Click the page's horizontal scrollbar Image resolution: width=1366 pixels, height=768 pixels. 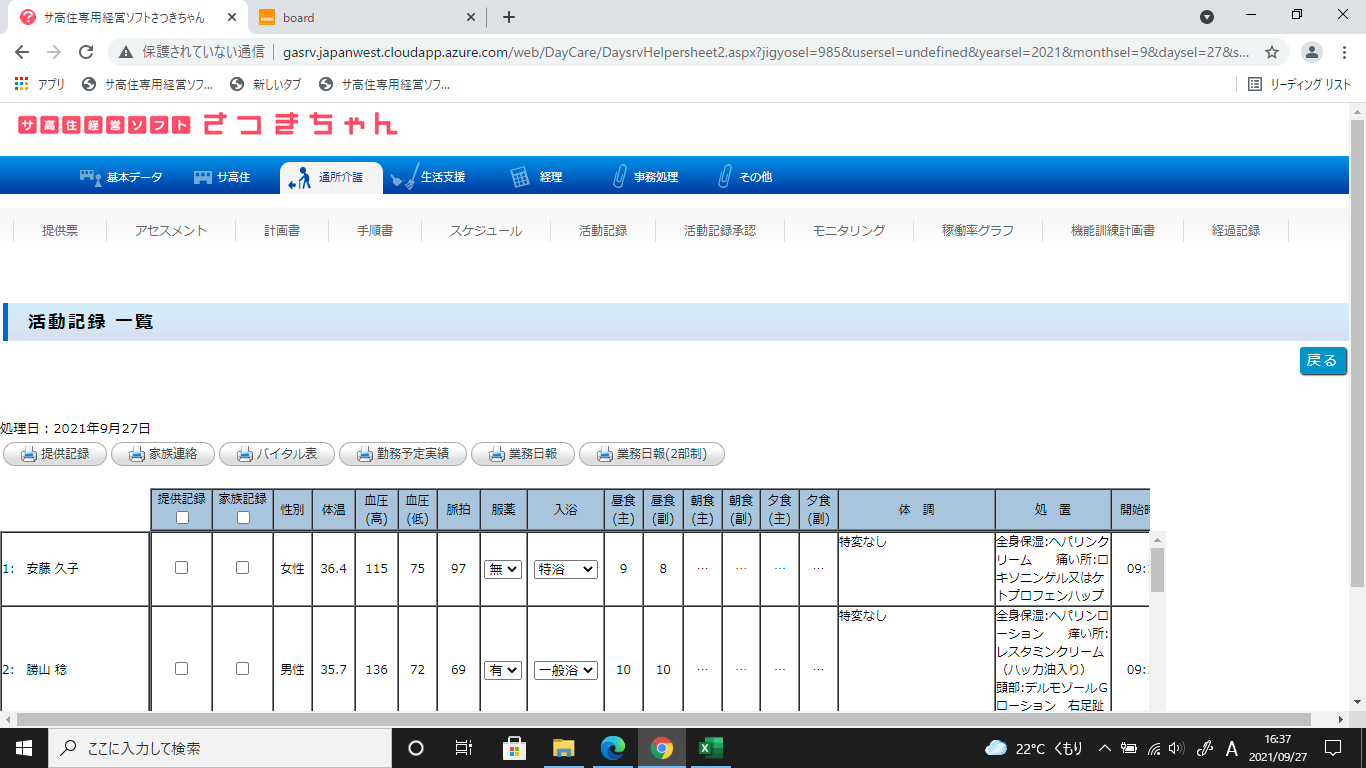pyautogui.click(x=660, y=719)
